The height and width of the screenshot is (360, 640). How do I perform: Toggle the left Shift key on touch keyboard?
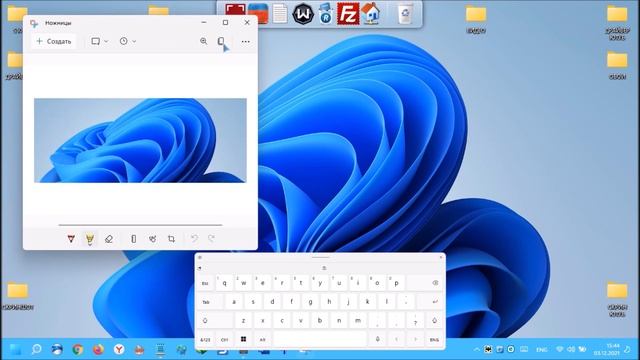[215, 320]
